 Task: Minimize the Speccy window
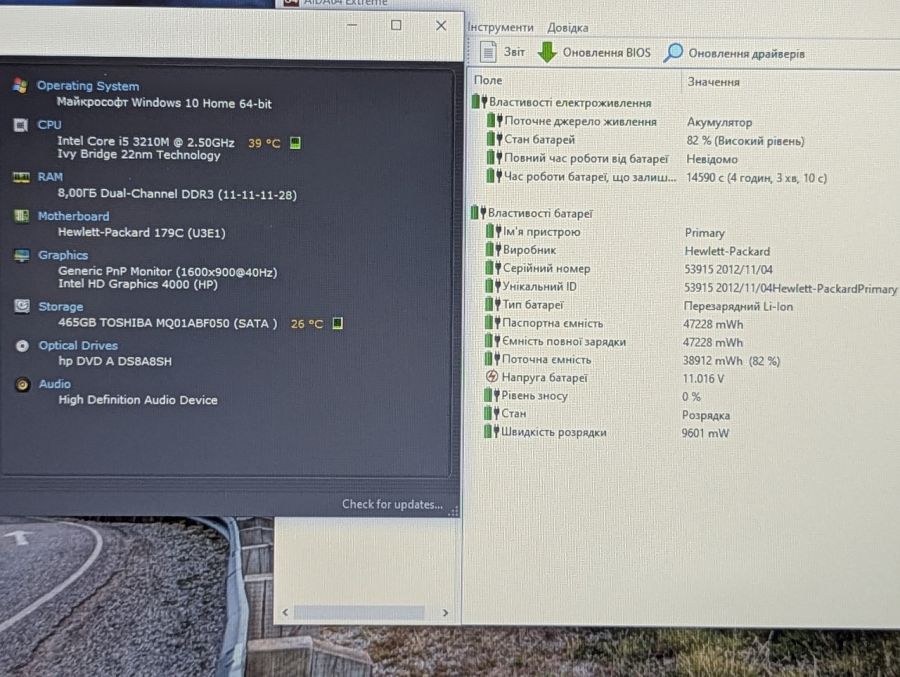(x=352, y=25)
